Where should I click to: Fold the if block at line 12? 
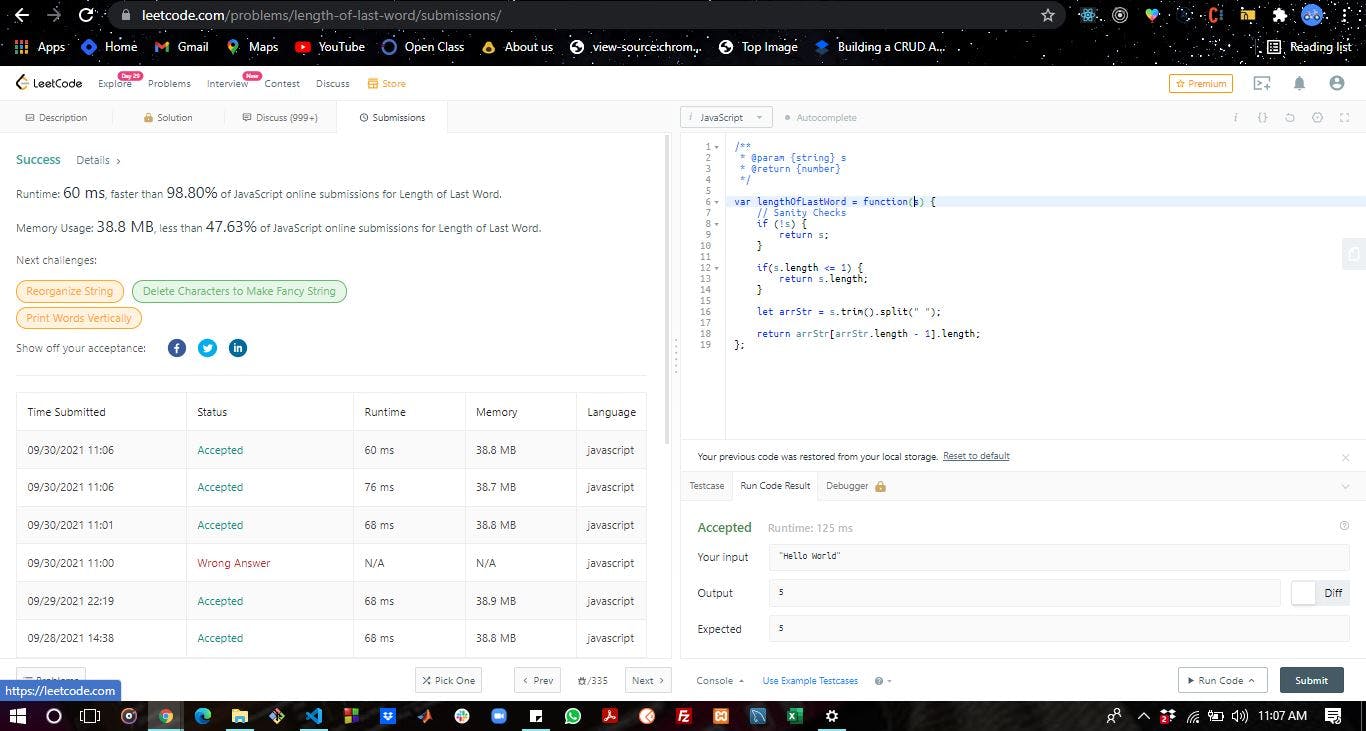pyautogui.click(x=717, y=268)
